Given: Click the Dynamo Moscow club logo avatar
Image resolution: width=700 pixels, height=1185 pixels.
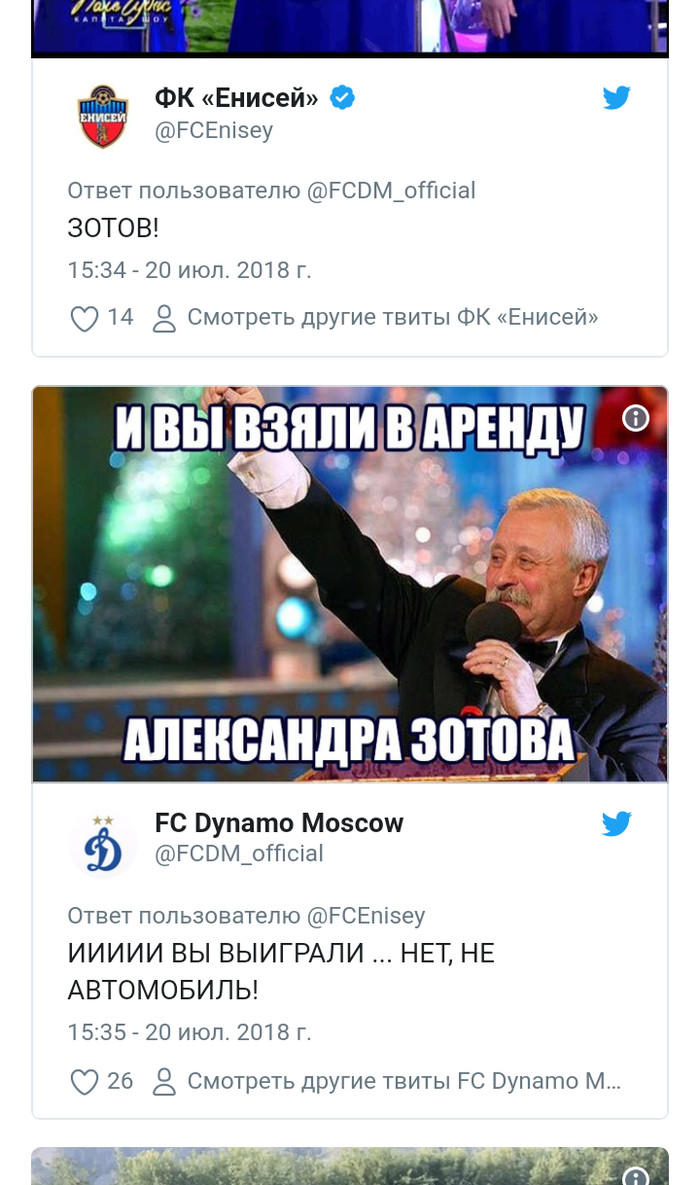Looking at the screenshot, I should tap(103, 844).
